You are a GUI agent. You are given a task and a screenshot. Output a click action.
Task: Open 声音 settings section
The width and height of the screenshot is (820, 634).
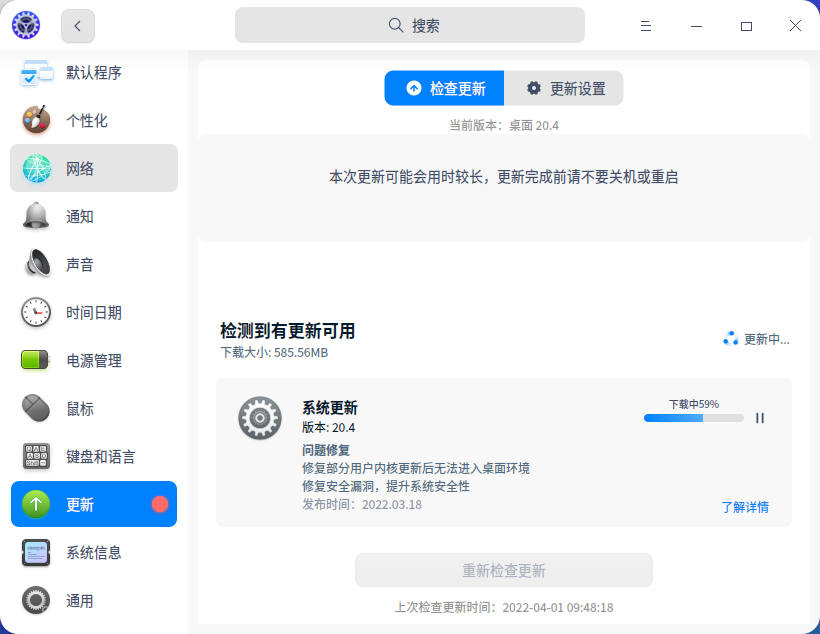[x=94, y=264]
